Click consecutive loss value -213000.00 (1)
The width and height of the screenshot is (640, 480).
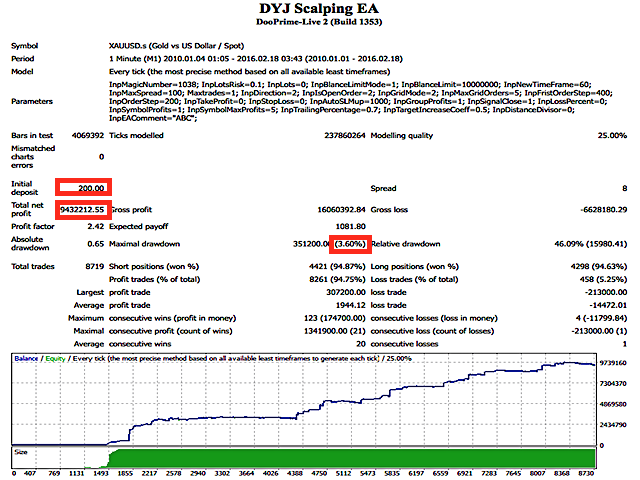(x=600, y=331)
